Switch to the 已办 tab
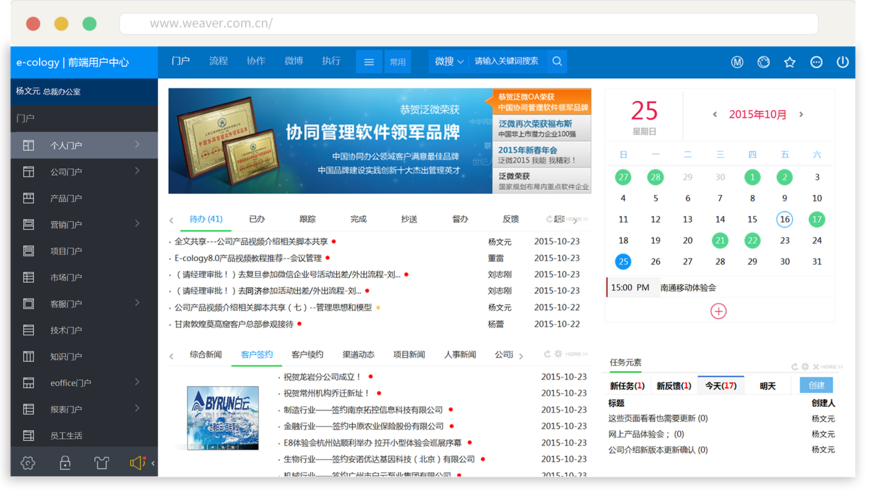Screen dimensions: 882x500 click(257, 219)
